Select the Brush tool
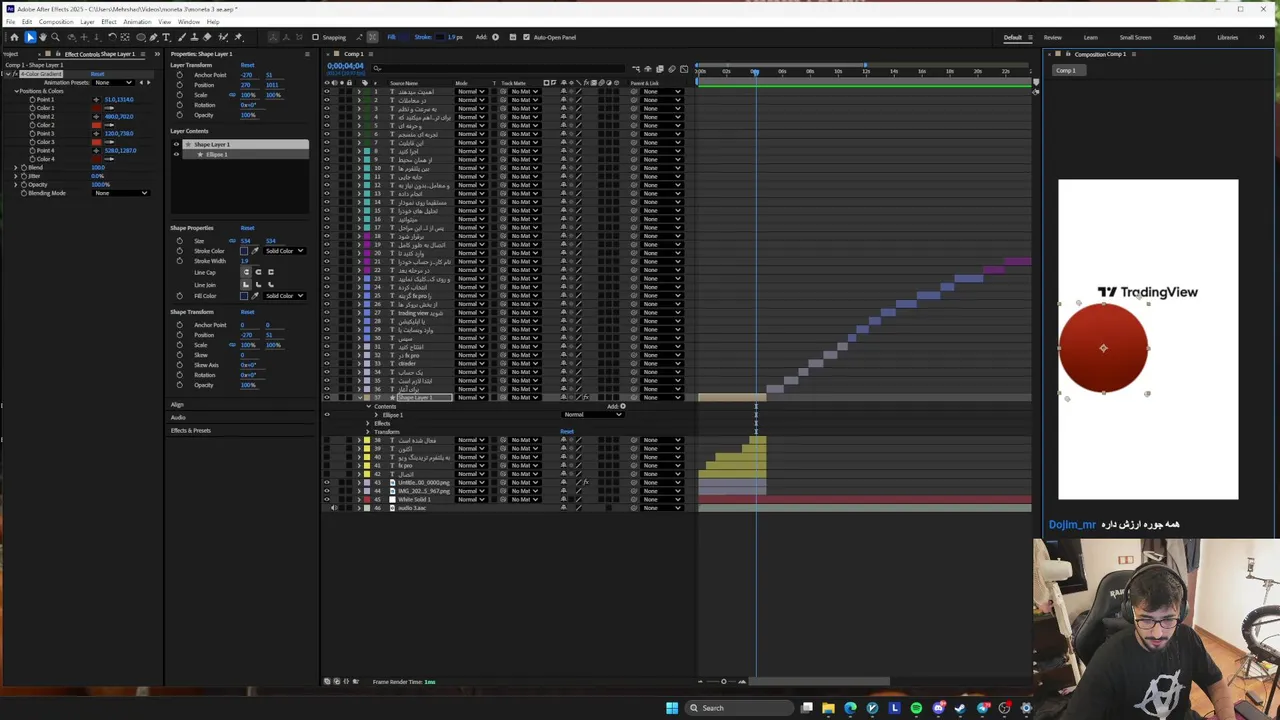This screenshot has height=720, width=1280. pyautogui.click(x=182, y=37)
